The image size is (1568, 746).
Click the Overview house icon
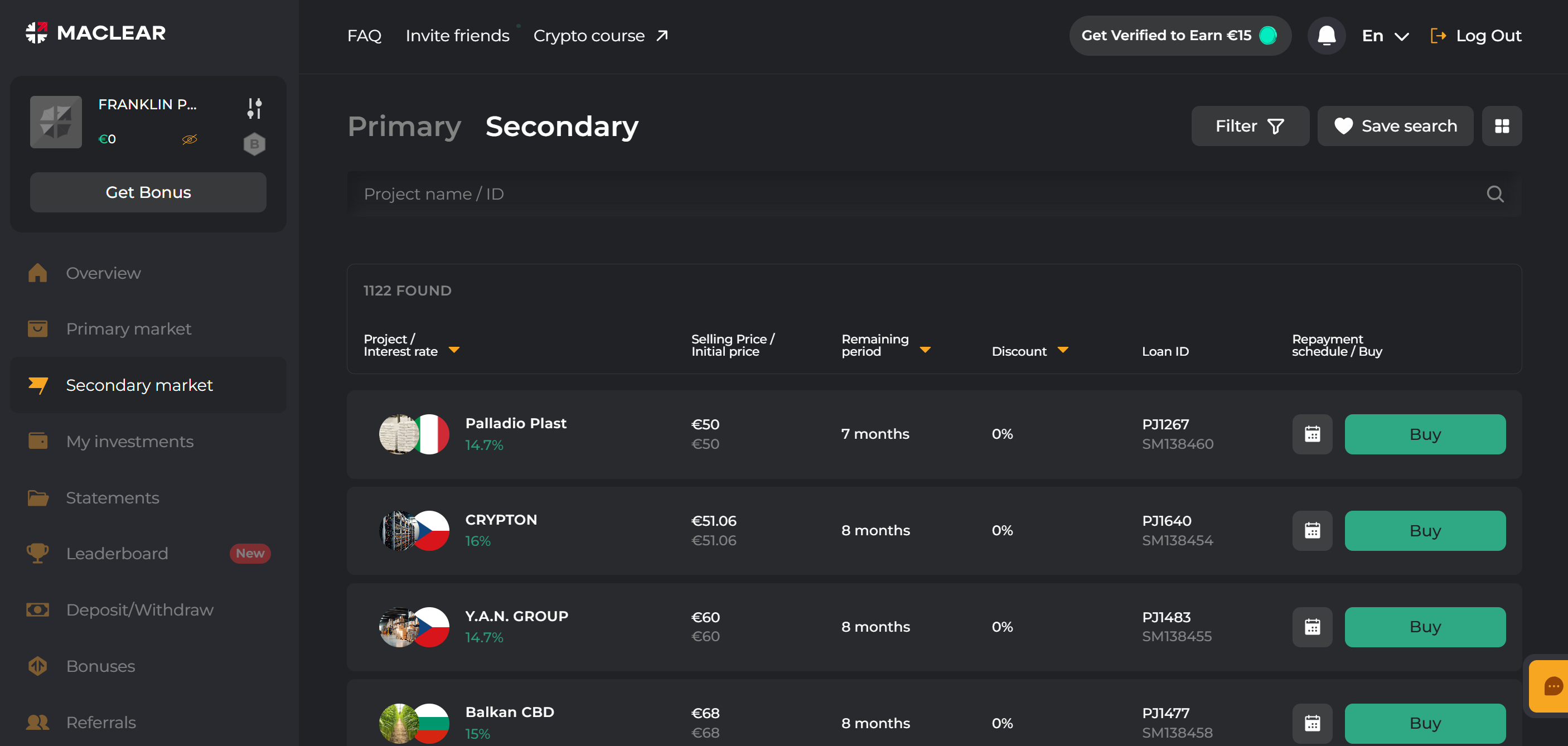(37, 273)
